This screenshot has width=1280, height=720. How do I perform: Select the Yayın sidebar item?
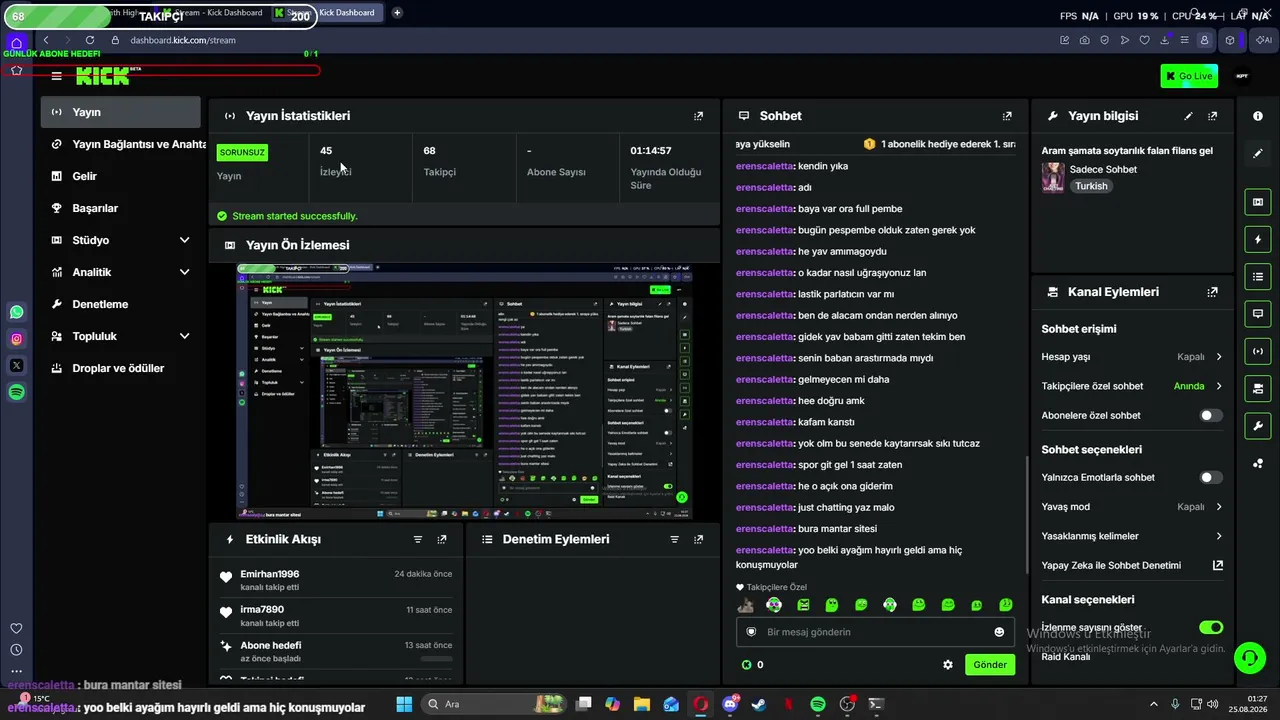click(120, 112)
